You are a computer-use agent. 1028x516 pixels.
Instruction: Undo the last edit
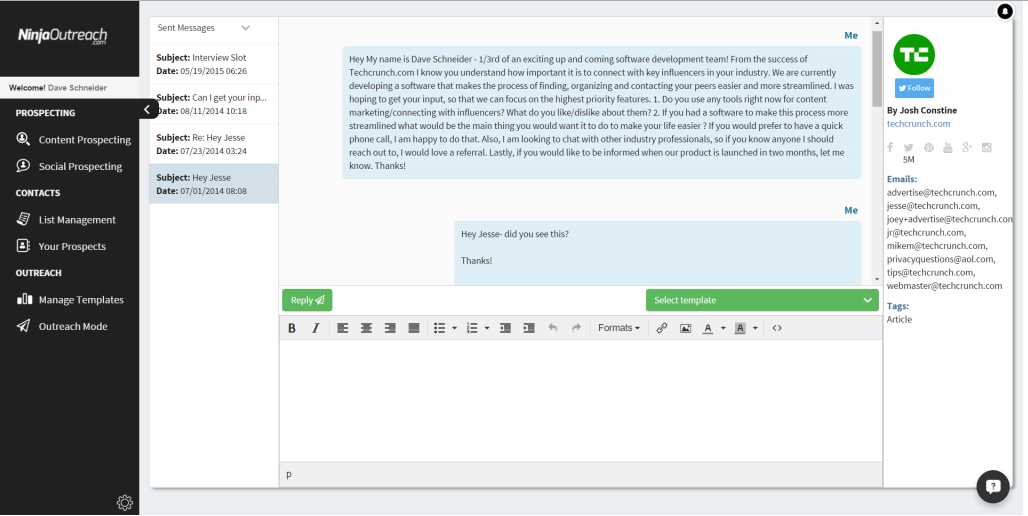click(x=553, y=328)
